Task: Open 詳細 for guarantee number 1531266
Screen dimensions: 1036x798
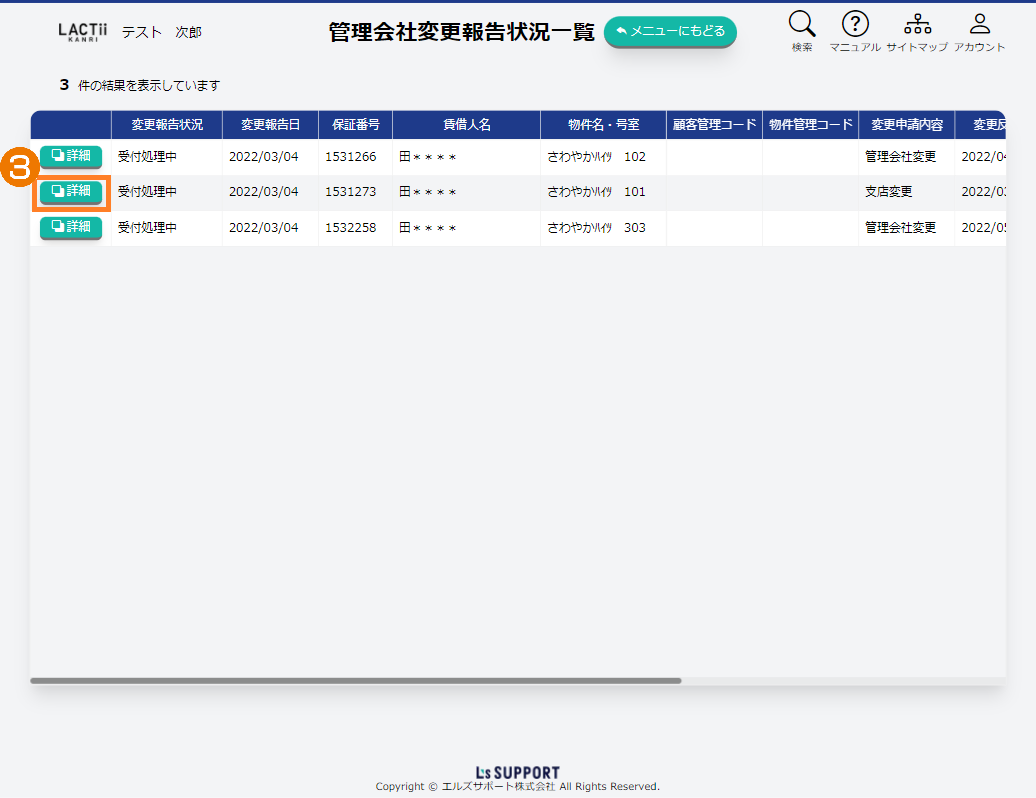Action: pyautogui.click(x=71, y=156)
